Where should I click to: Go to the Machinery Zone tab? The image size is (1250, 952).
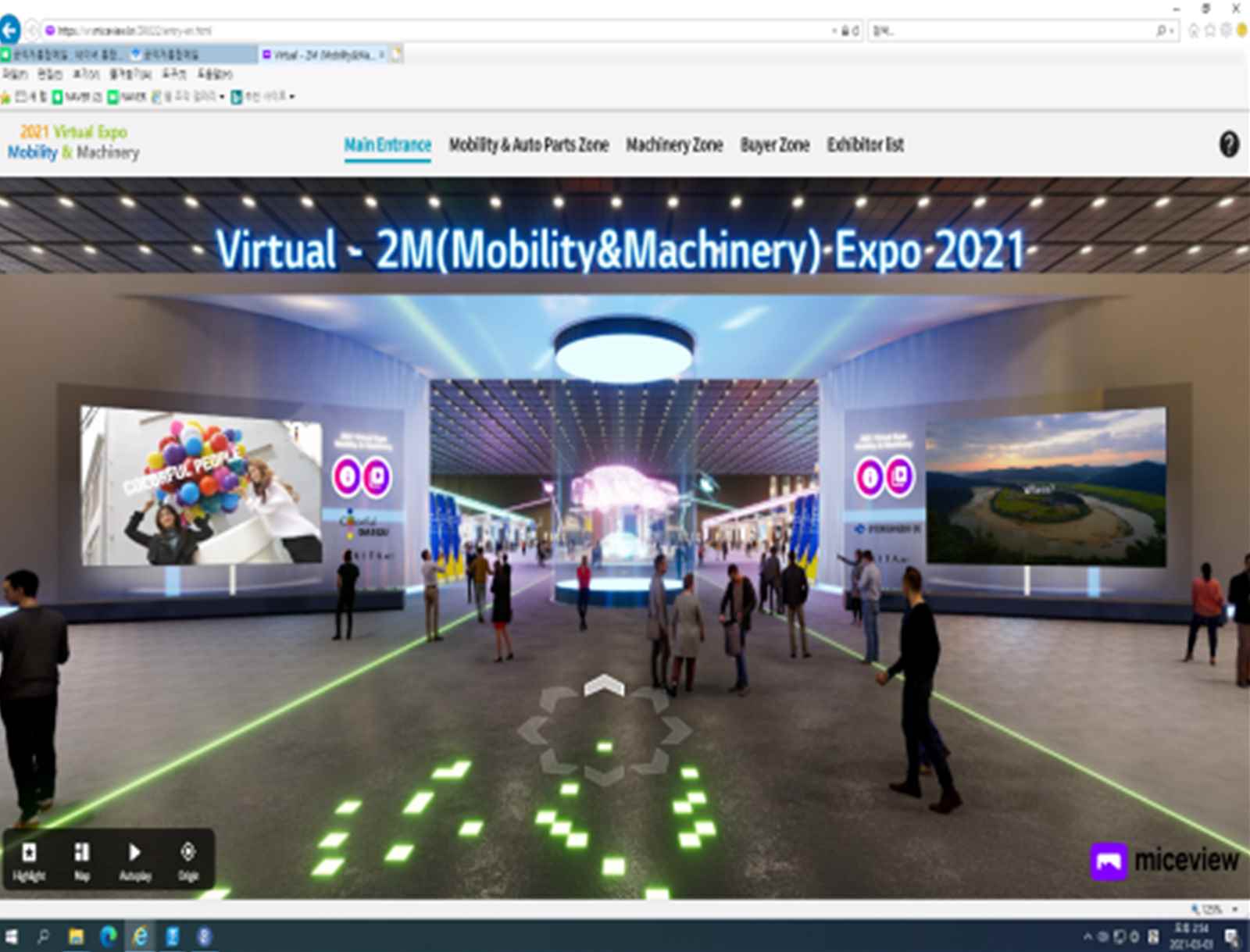(x=673, y=145)
